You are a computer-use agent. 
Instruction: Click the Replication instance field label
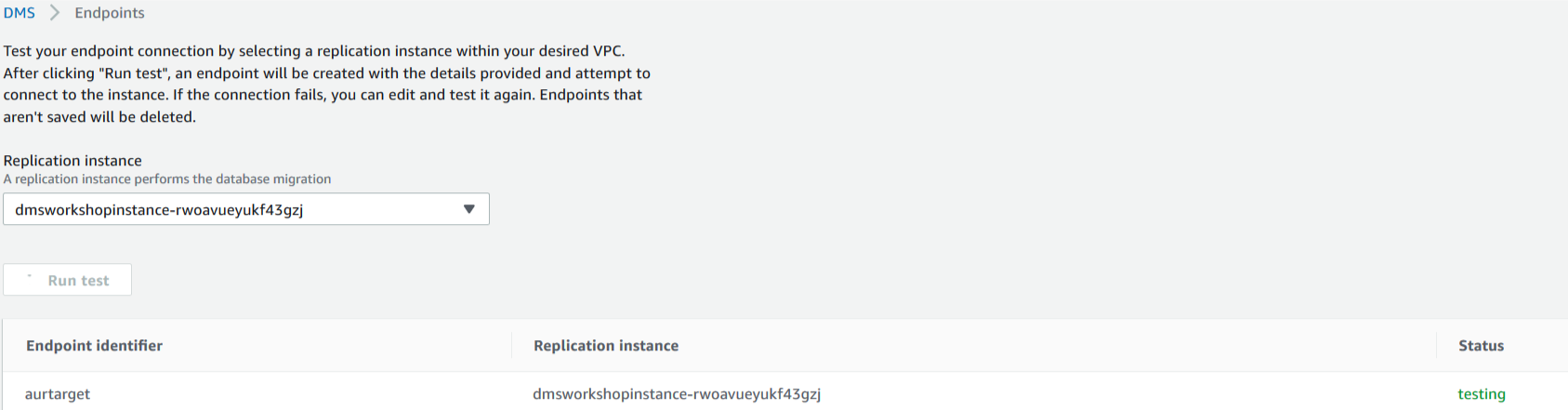tap(72, 161)
